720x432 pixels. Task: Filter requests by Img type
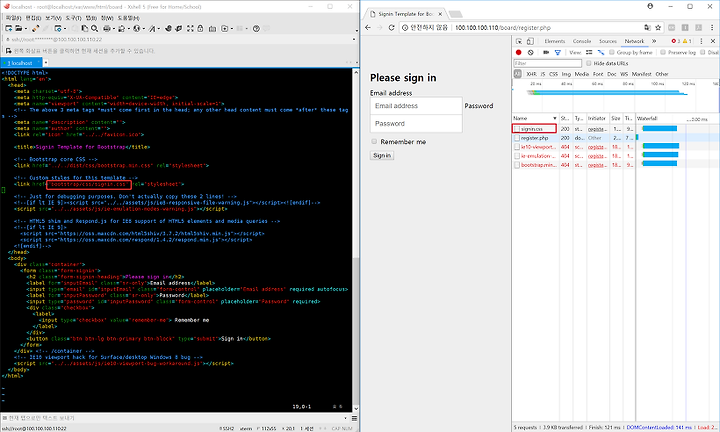(566, 74)
